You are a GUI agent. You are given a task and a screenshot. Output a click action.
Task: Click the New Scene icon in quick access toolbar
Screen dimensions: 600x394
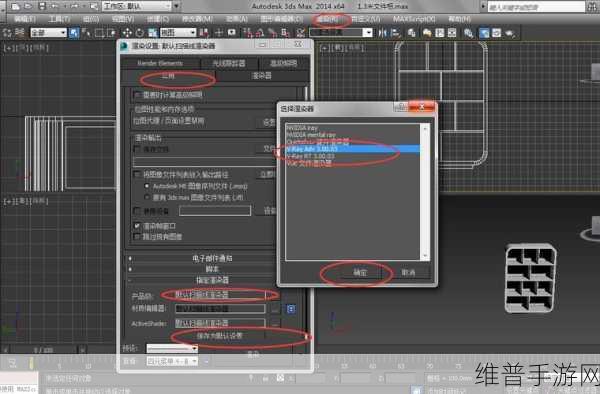pyautogui.click(x=15, y=6)
